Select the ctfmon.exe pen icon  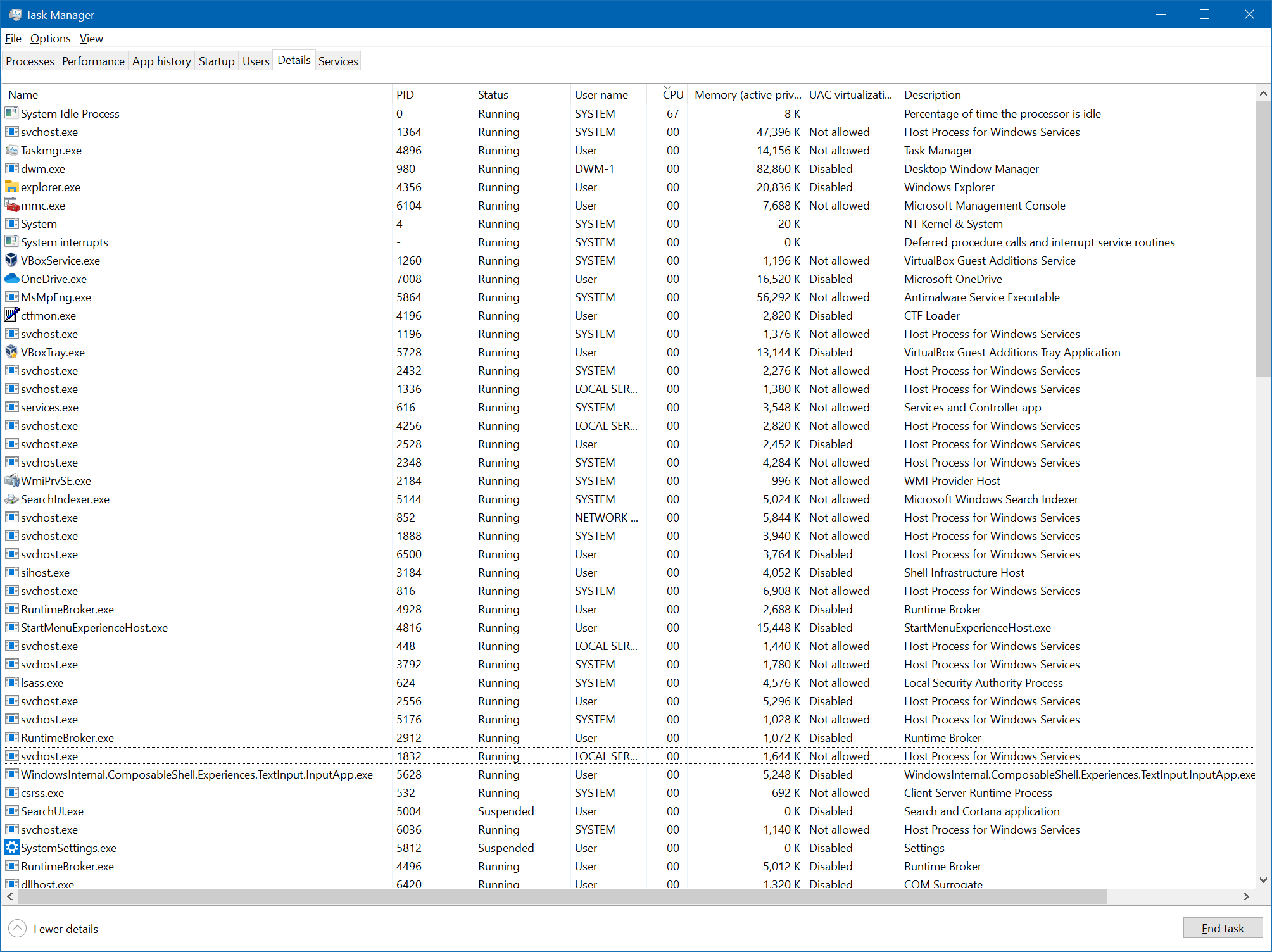point(11,315)
